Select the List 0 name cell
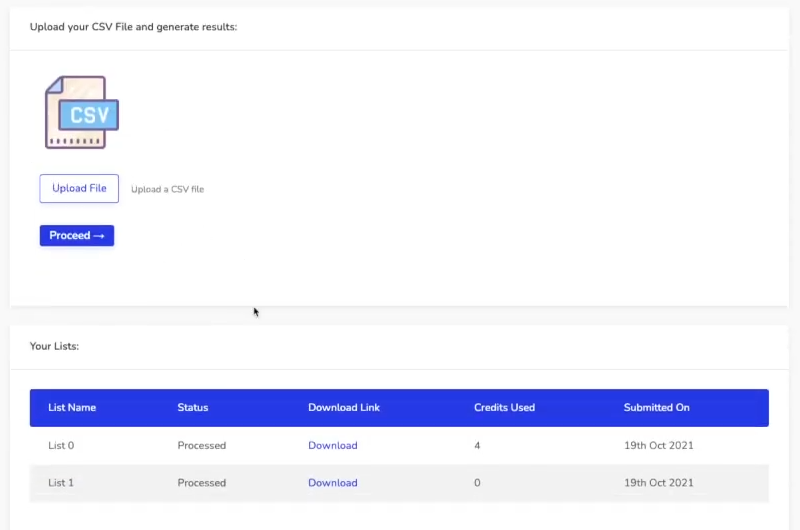 tap(61, 445)
